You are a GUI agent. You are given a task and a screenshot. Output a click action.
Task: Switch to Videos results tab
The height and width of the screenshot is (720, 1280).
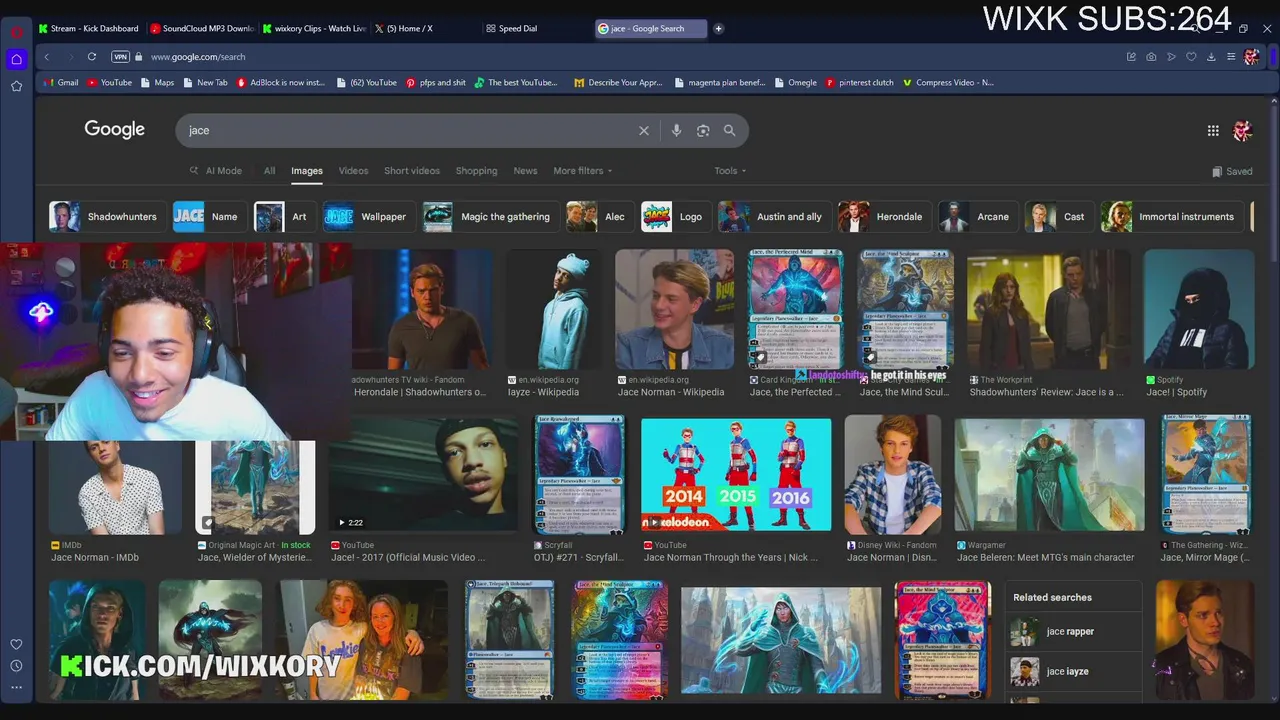click(x=353, y=171)
